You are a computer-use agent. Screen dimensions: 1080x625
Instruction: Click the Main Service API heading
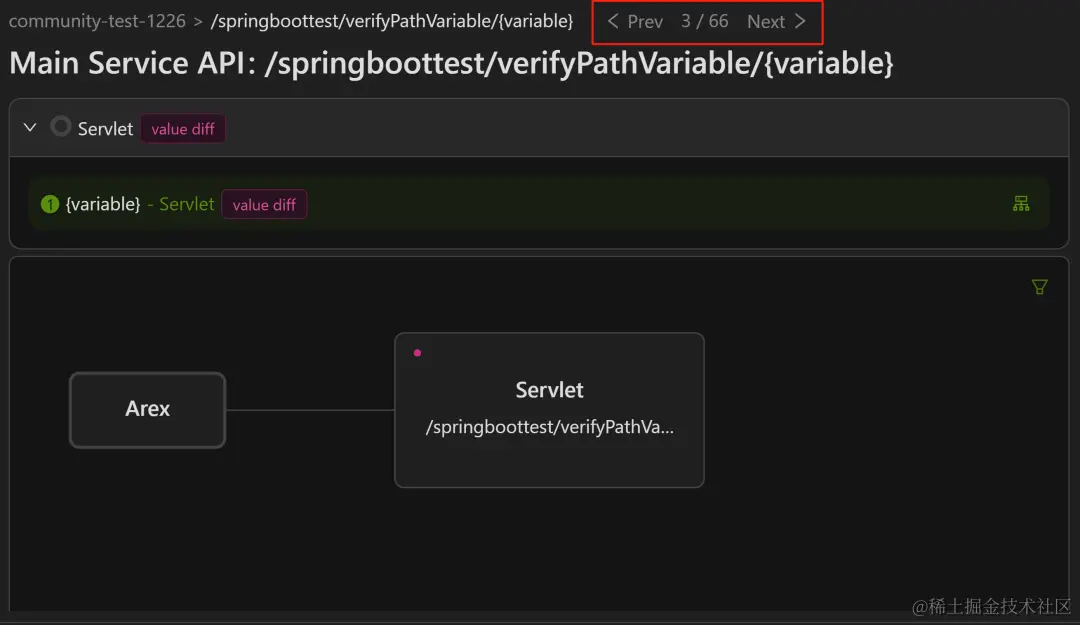(451, 63)
